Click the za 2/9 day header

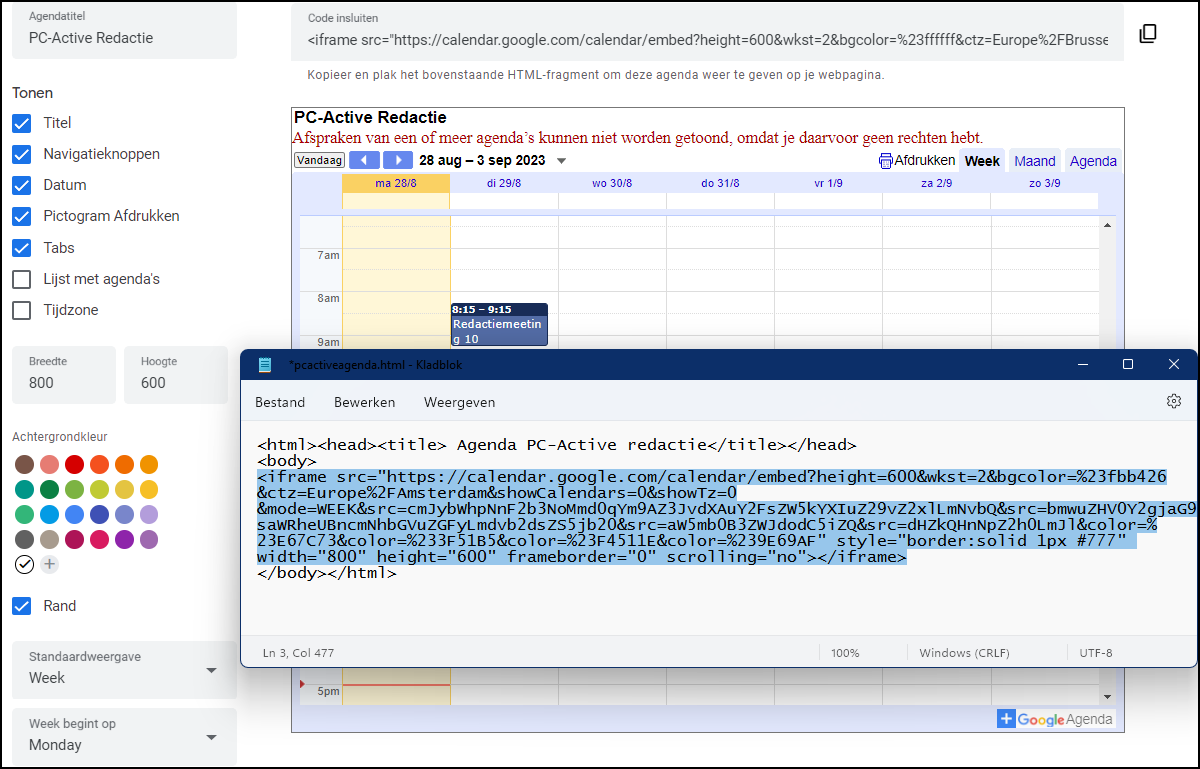coord(936,183)
